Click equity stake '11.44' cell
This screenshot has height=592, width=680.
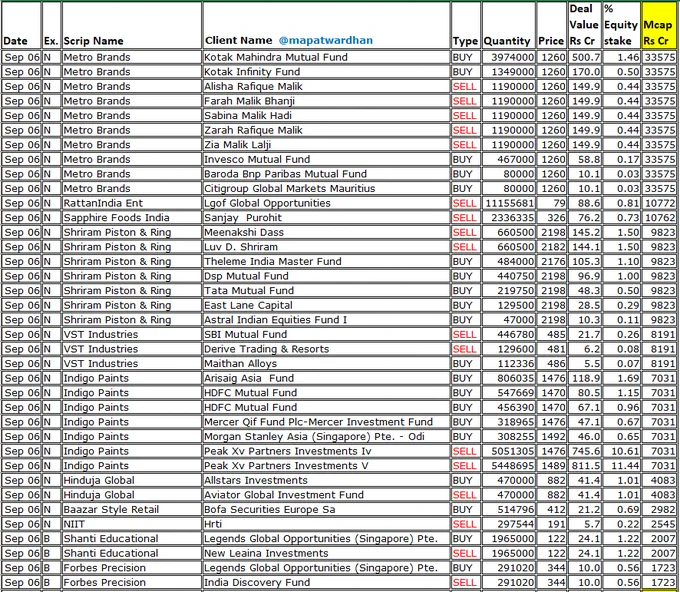coord(621,466)
